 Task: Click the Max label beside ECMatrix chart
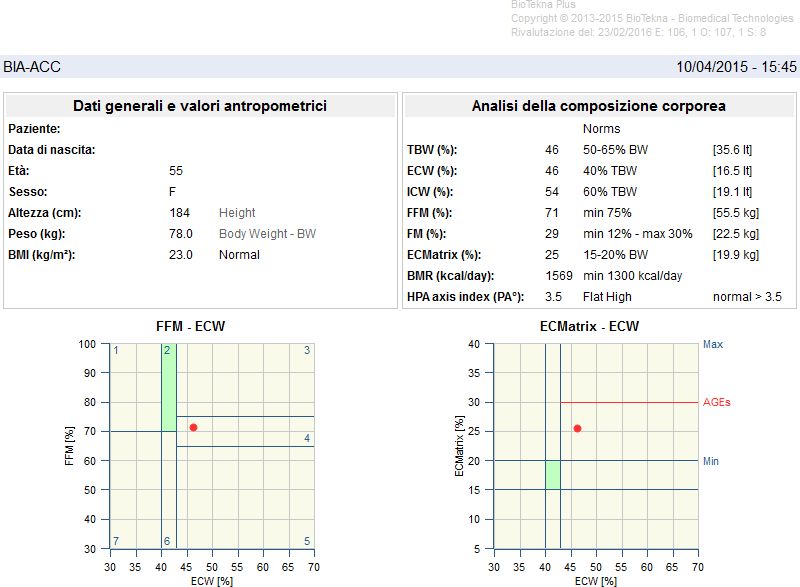[712, 344]
